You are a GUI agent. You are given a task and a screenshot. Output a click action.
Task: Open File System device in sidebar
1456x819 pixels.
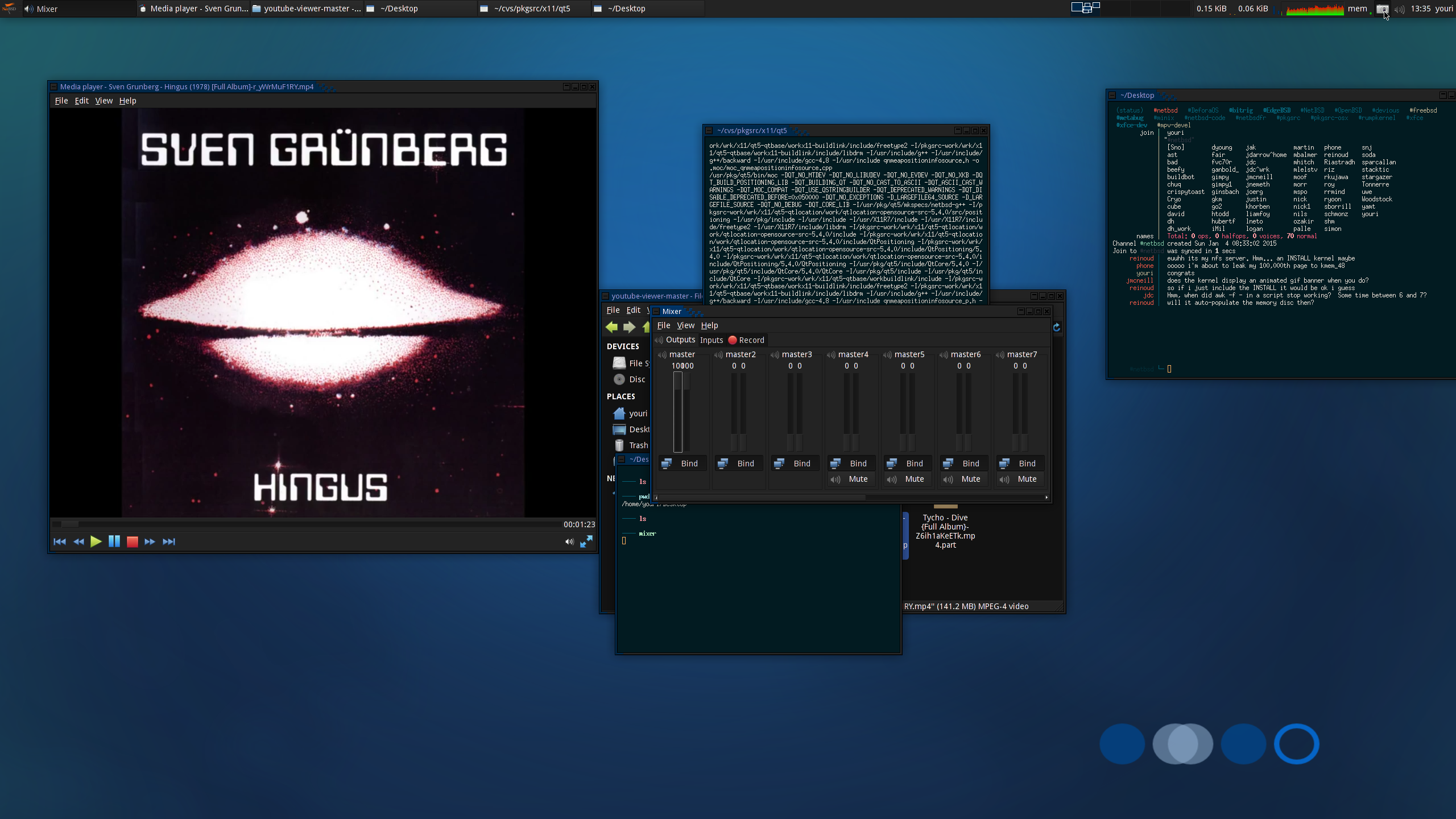tap(631, 363)
